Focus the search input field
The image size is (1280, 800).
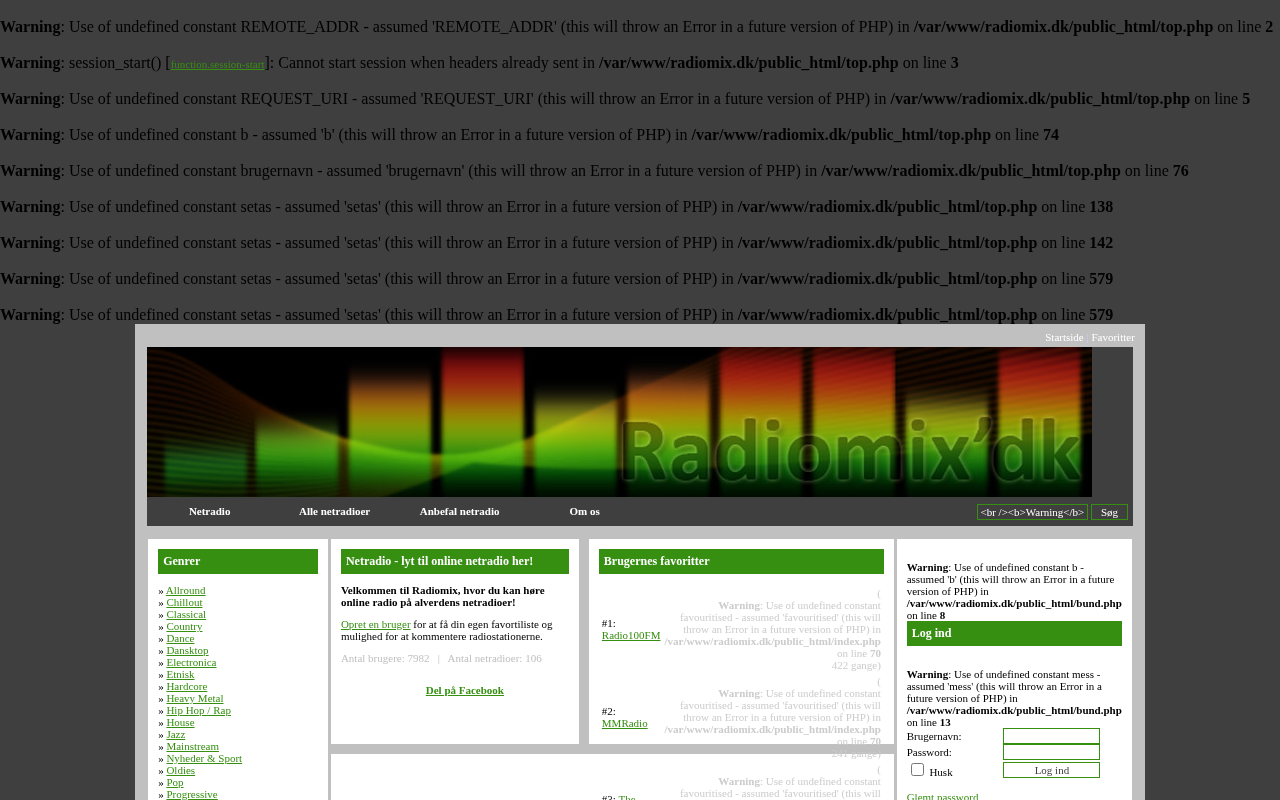click(x=1032, y=512)
